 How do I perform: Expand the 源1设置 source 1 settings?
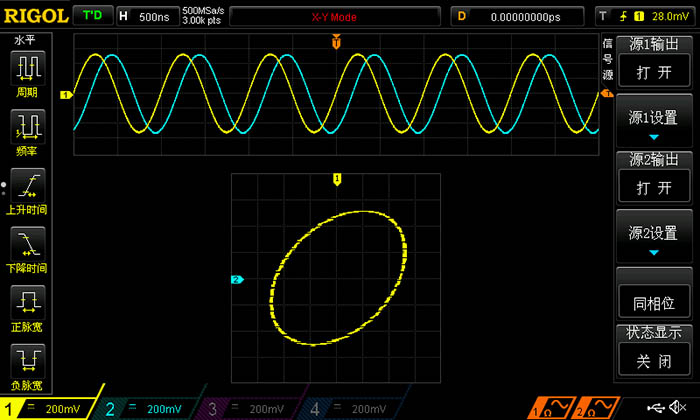(656, 123)
